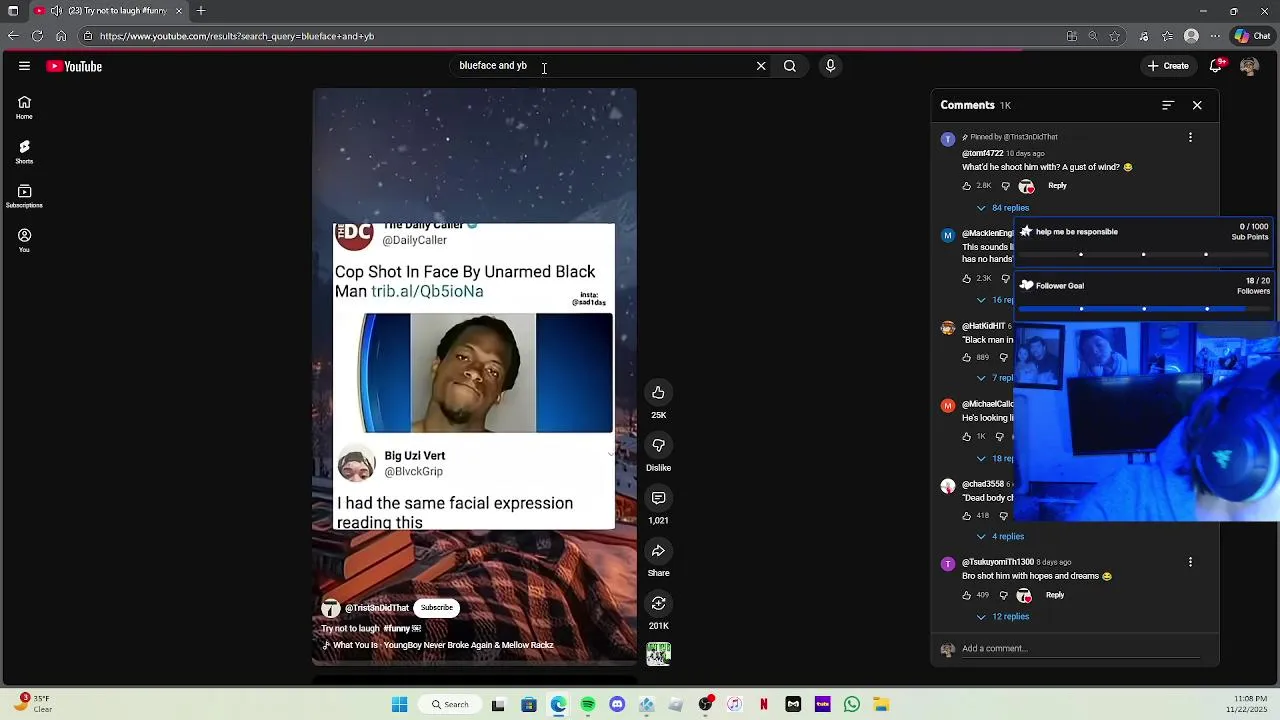Open Spotify from the taskbar

[x=588, y=705]
